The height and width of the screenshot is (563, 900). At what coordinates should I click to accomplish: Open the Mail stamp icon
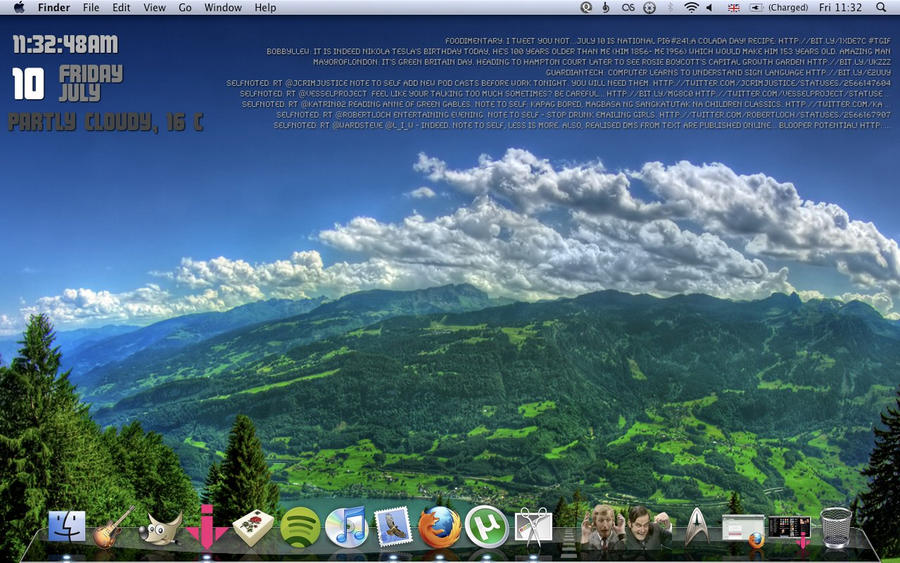[x=393, y=527]
